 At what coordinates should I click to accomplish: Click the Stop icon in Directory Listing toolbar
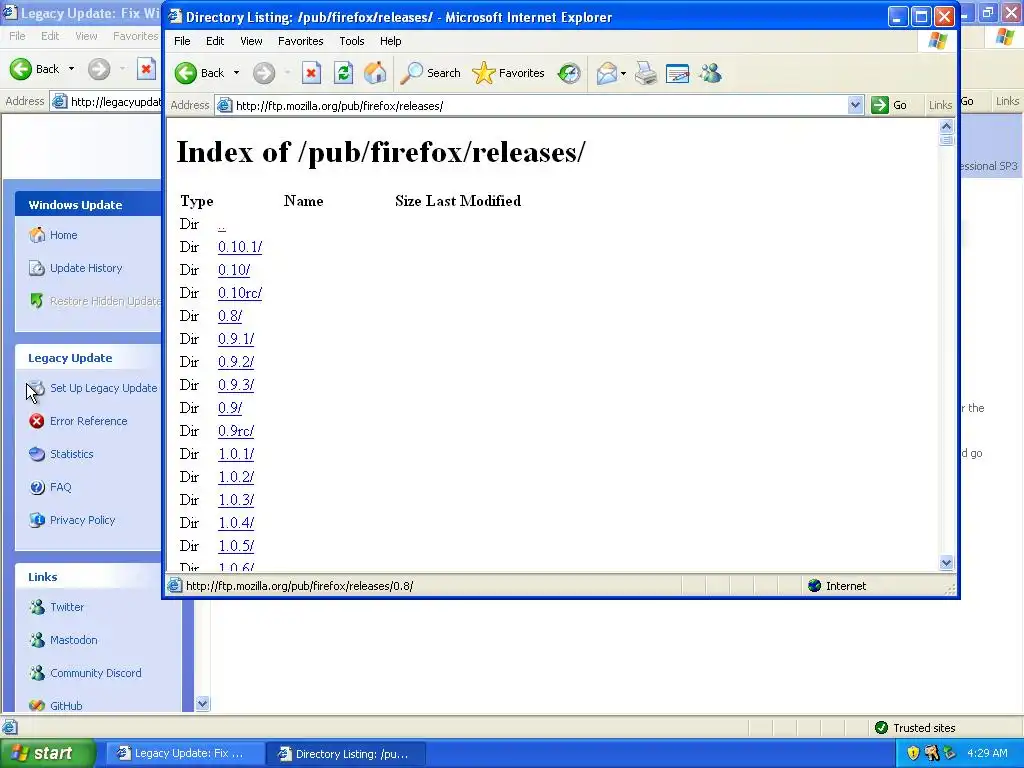pos(311,73)
